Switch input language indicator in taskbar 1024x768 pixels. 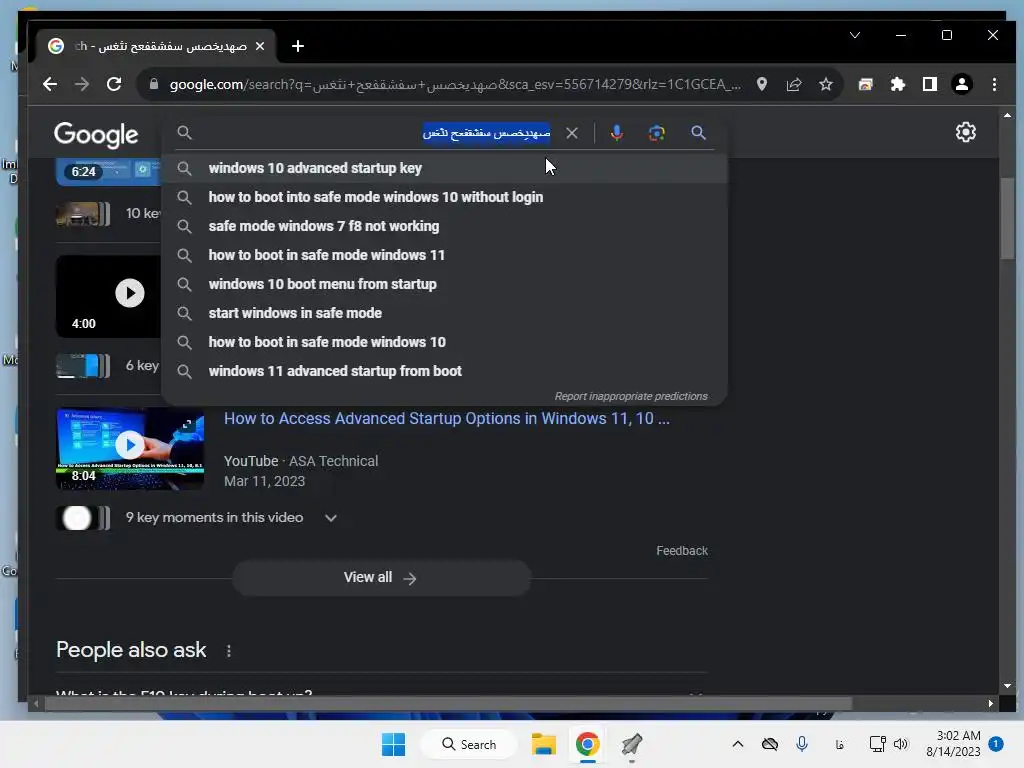pyautogui.click(x=840, y=744)
